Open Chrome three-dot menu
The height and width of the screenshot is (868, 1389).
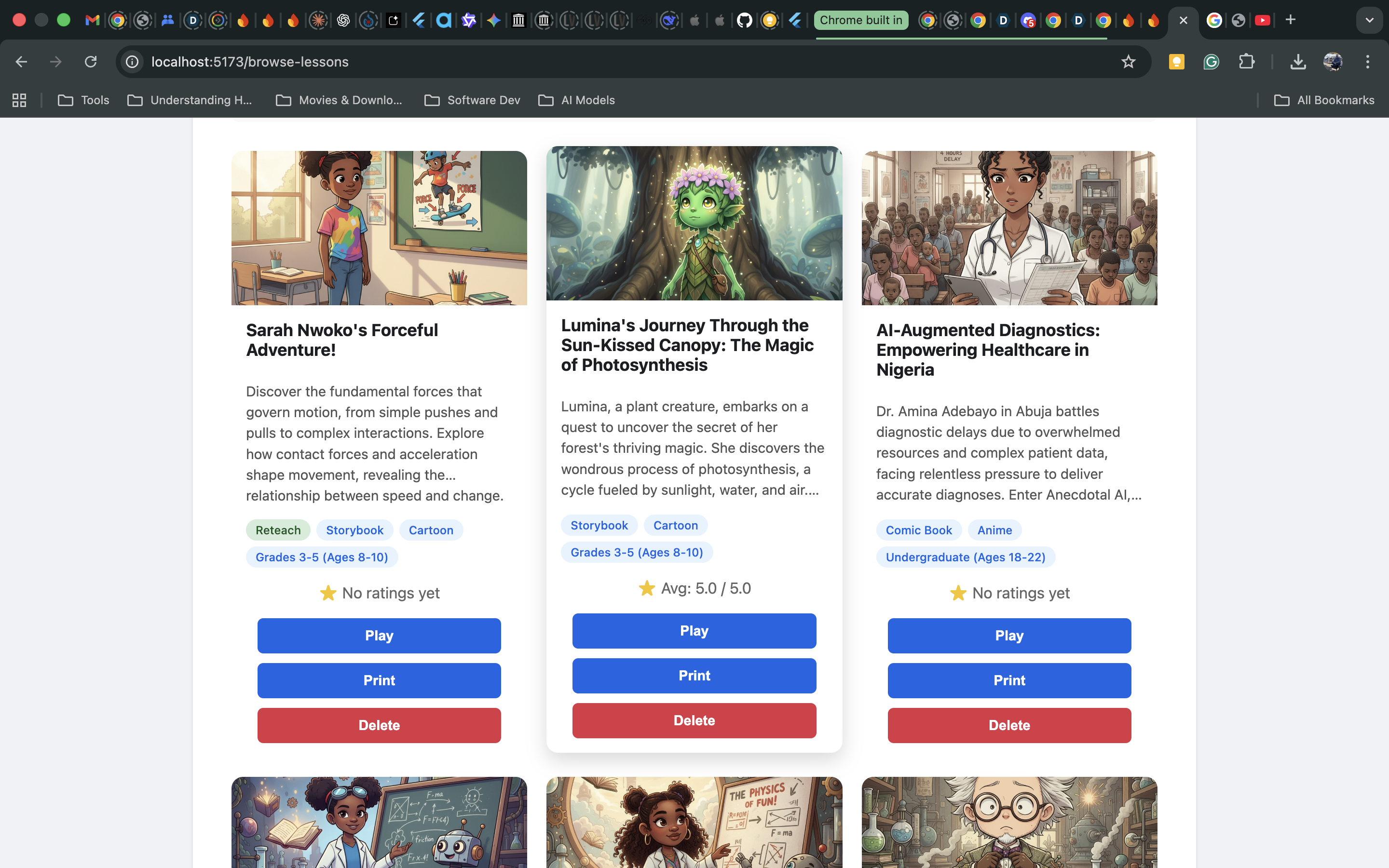pos(1367,61)
